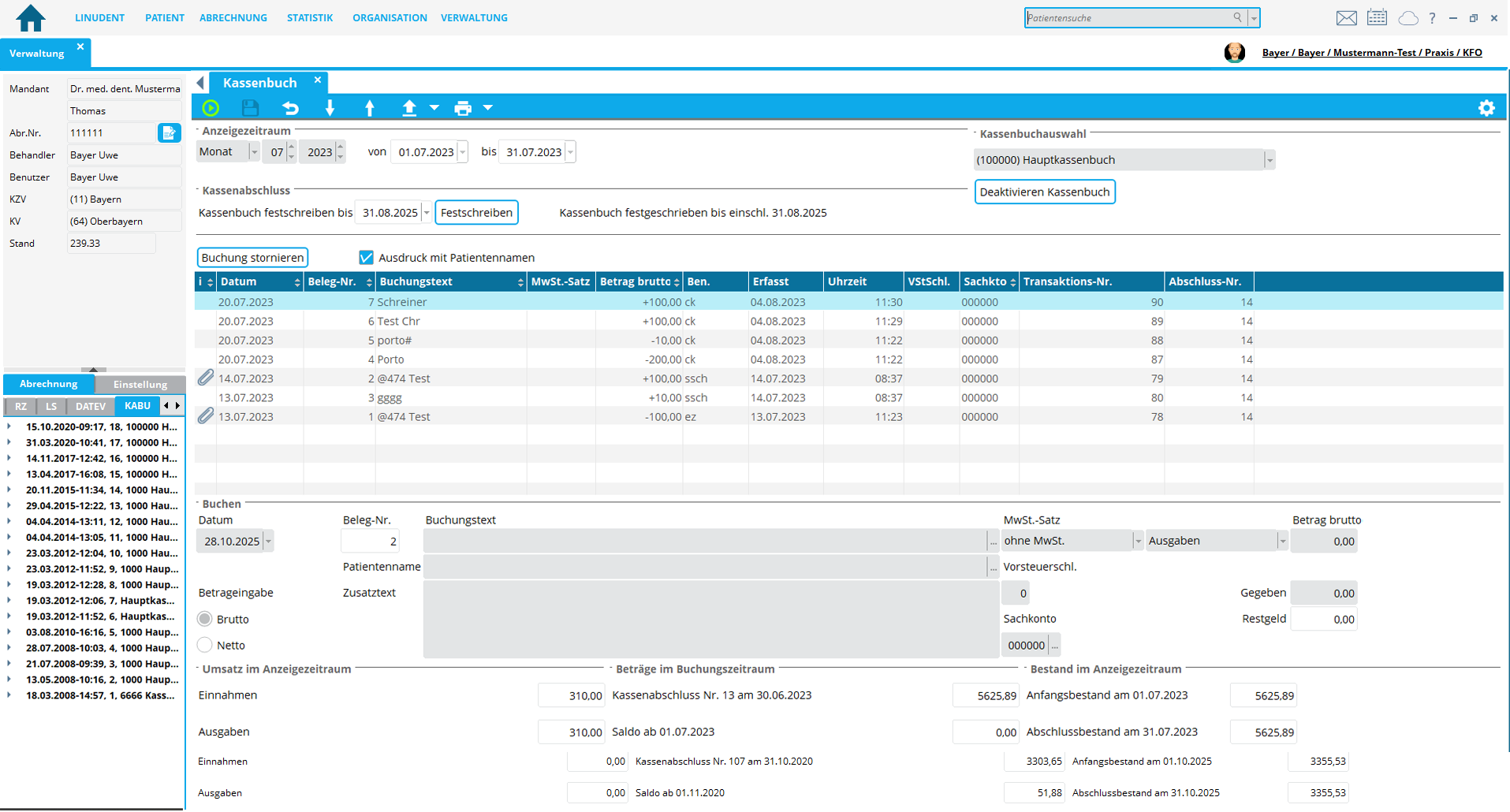Open the Hauptkassenbuch selection dropdown
1510x812 pixels.
1267,159
